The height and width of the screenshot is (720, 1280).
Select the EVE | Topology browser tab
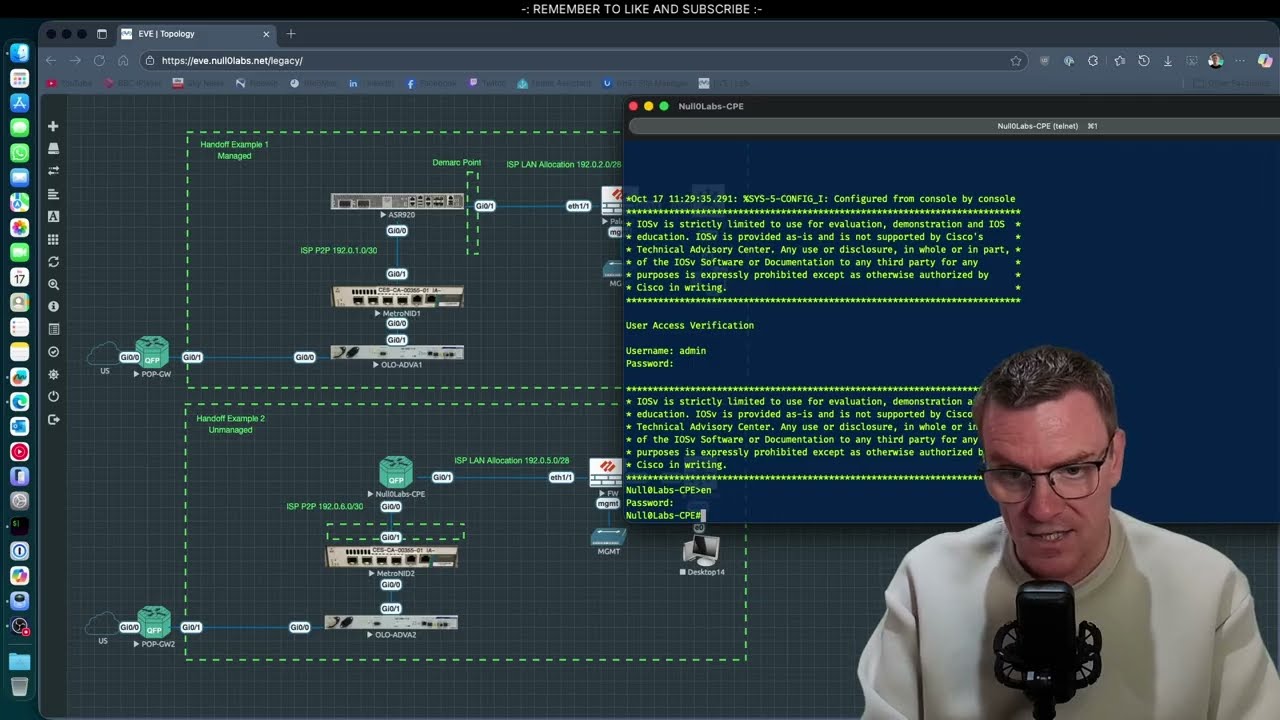pos(195,34)
